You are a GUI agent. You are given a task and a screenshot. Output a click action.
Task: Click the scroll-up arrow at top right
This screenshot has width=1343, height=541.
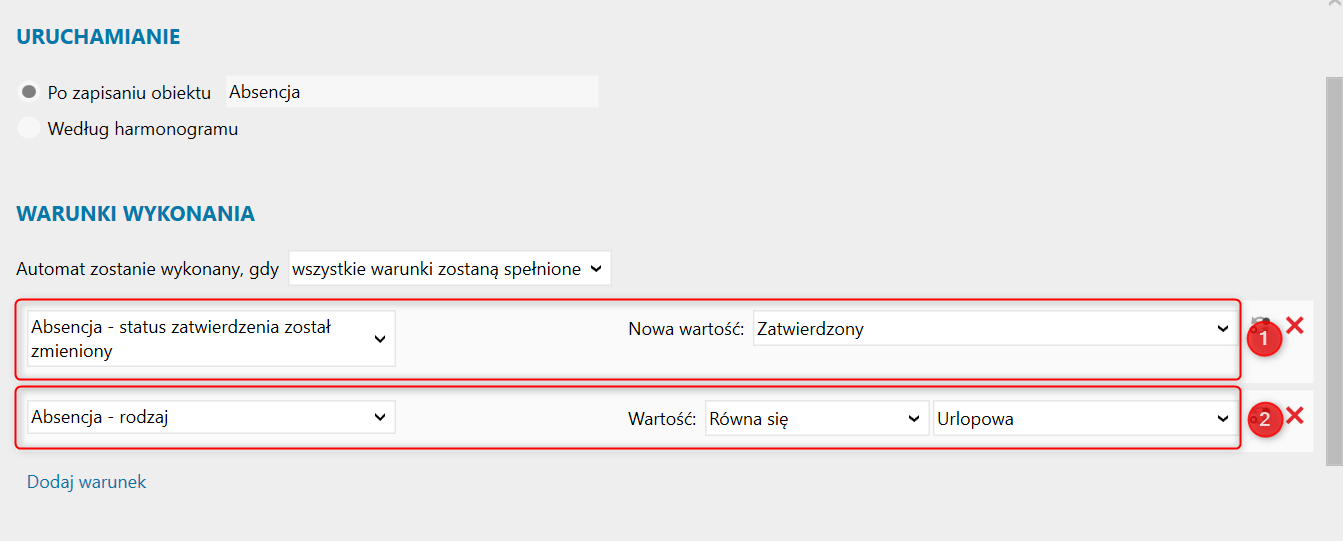click(1334, 5)
